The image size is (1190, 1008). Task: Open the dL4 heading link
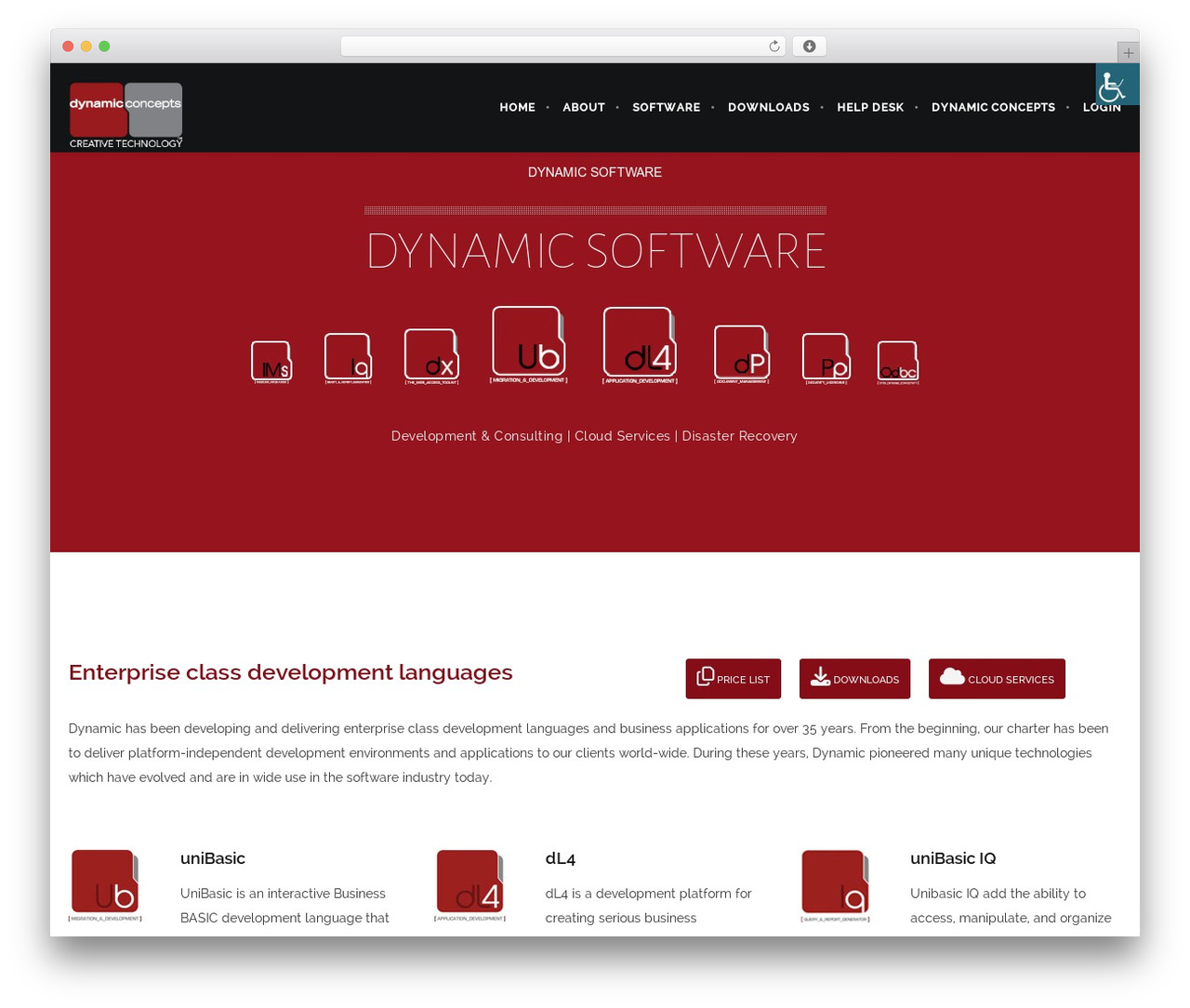pos(561,858)
